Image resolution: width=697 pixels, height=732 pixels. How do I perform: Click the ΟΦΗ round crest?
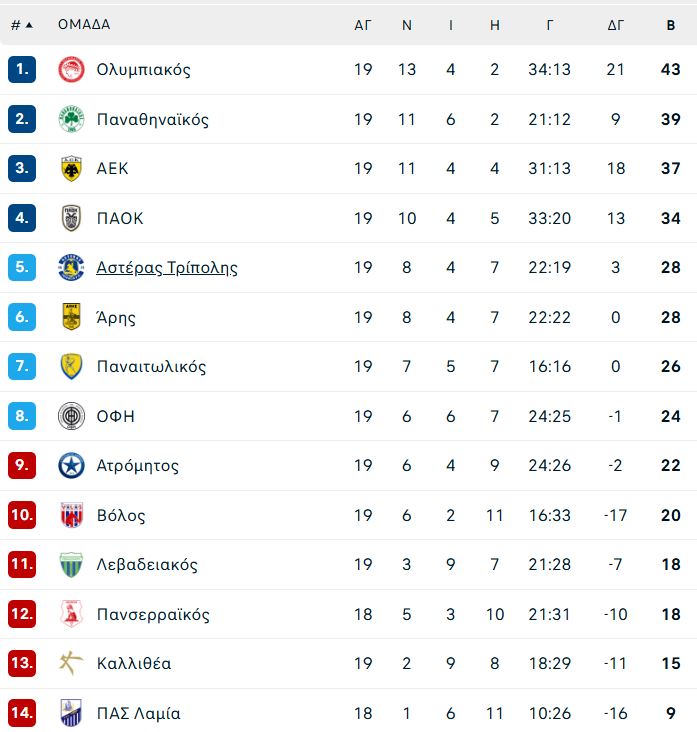[71, 415]
